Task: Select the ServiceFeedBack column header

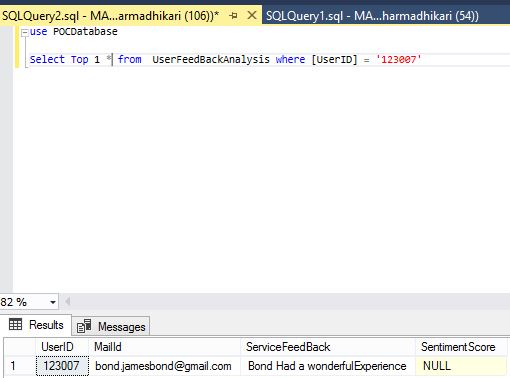Action: (327, 347)
